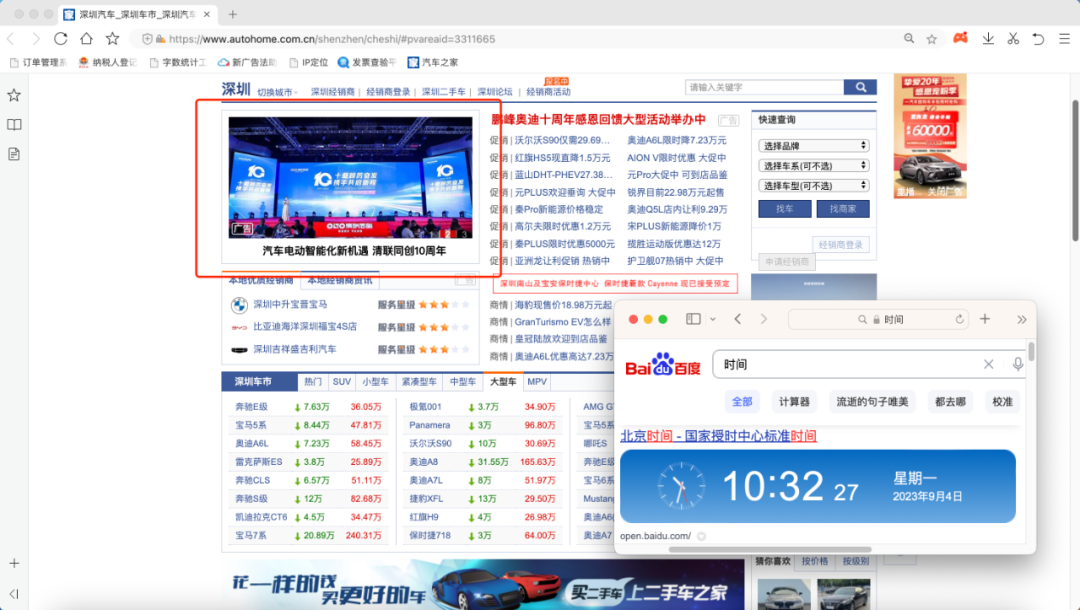Click the Panamera model entry
This screenshot has width=1080, height=610.
click(429, 425)
